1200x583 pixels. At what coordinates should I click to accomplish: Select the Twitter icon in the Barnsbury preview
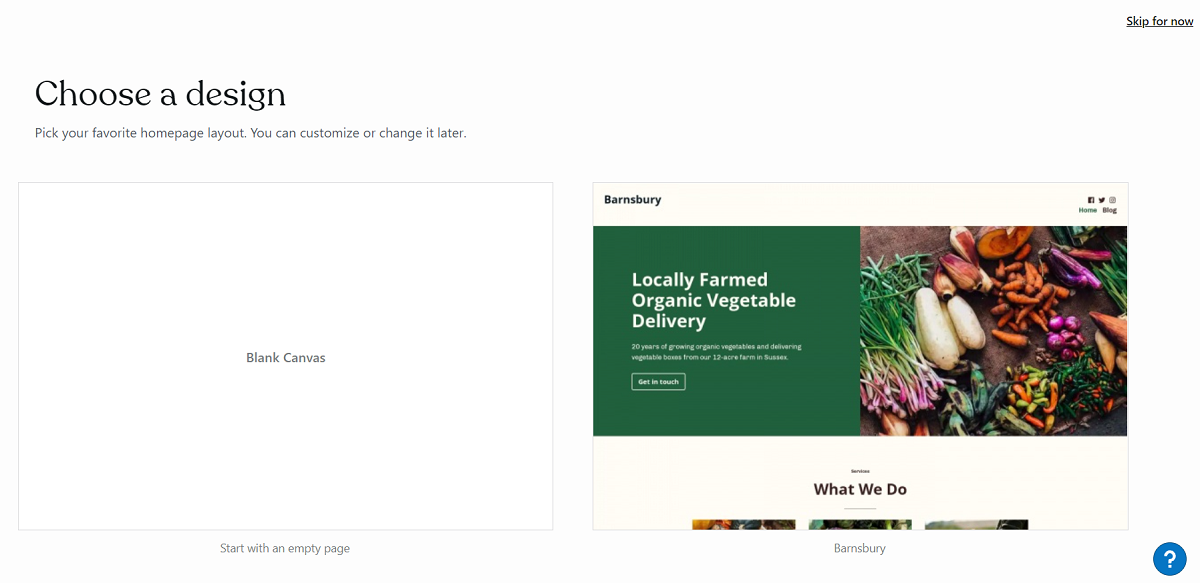coord(1102,200)
